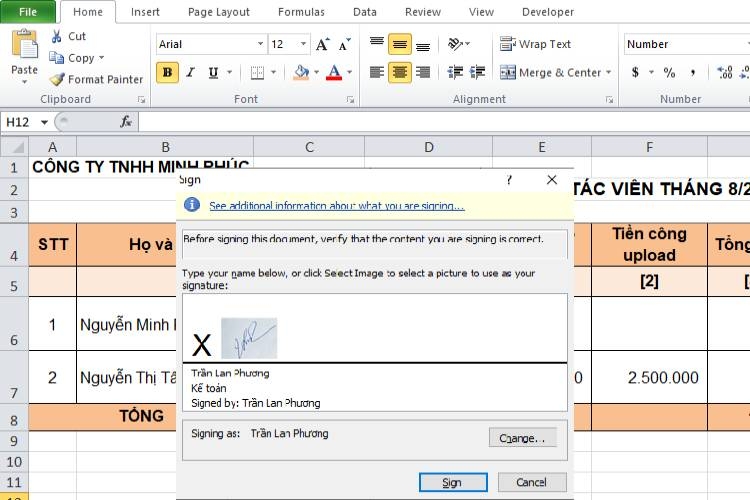Open fill color dropdown arrow
The height and width of the screenshot is (500, 750).
pos(316,73)
